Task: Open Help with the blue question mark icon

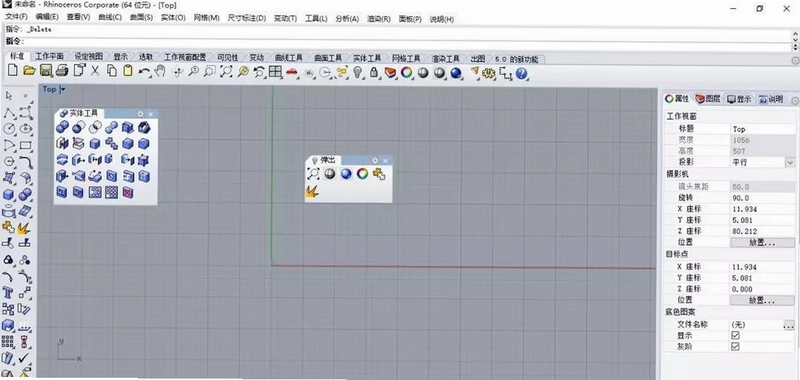Action: coord(521,73)
